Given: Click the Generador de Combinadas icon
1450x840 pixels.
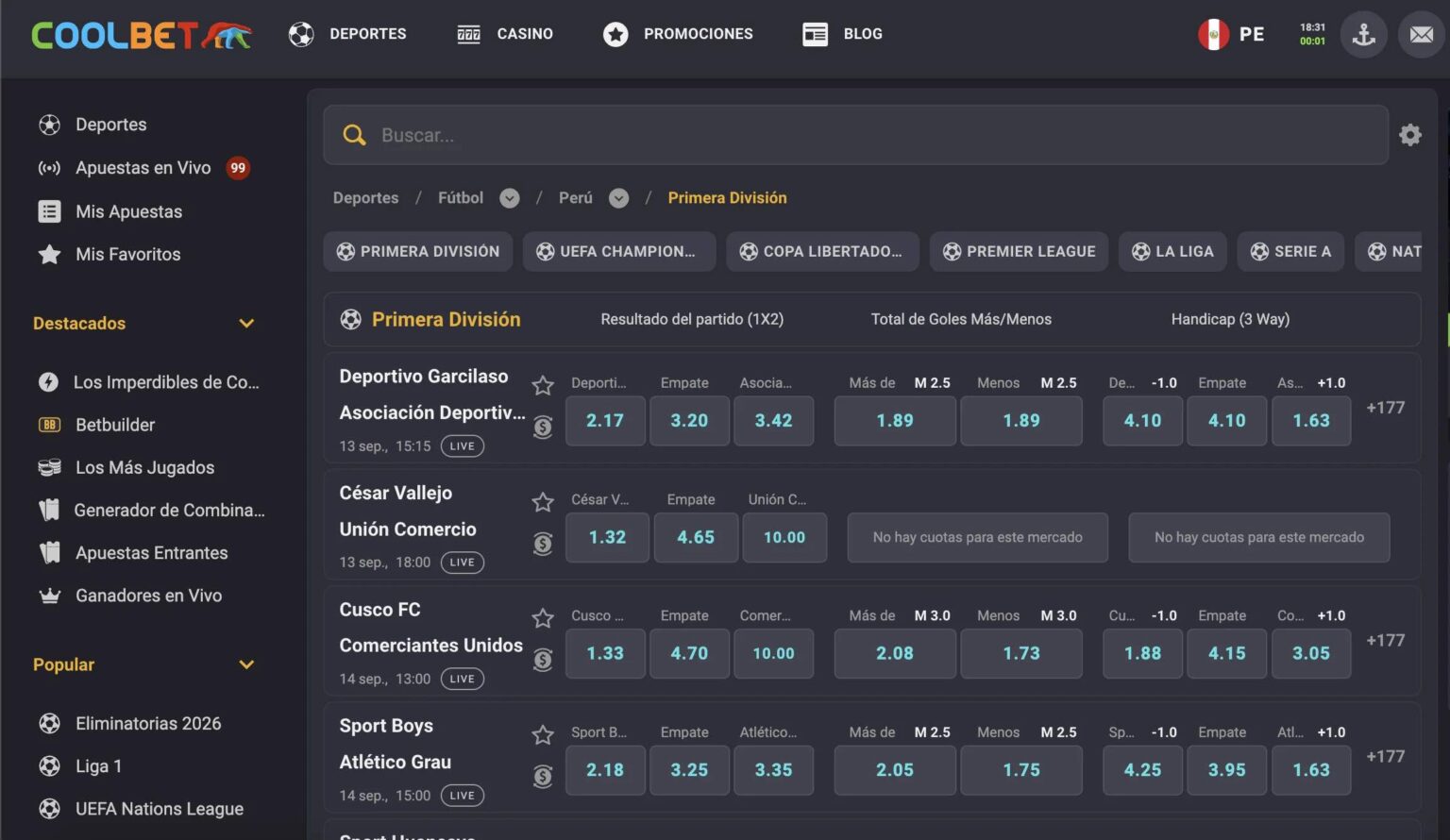Looking at the screenshot, I should [48, 510].
